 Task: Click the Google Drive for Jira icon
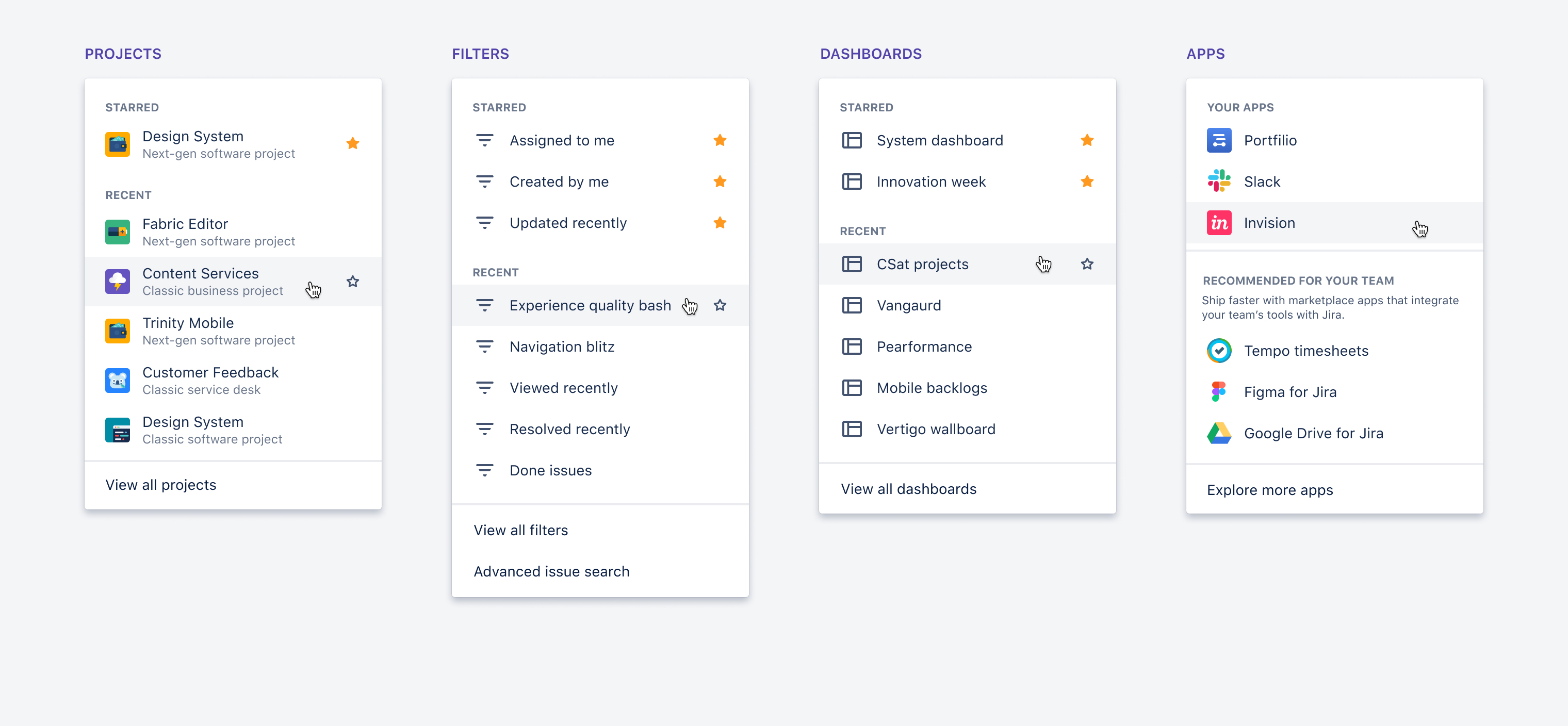tap(1219, 433)
